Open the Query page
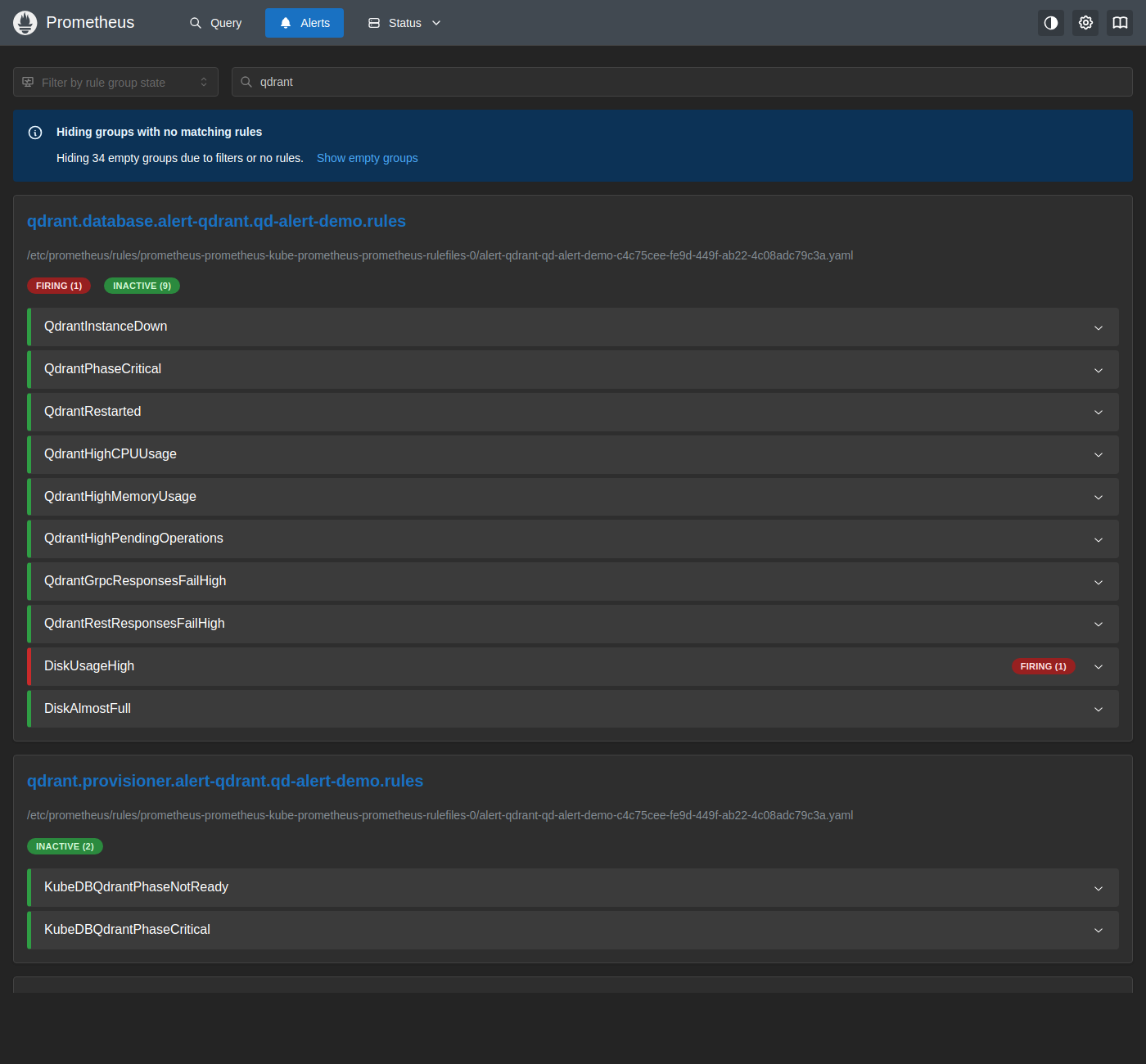The height and width of the screenshot is (1064, 1146). point(216,23)
